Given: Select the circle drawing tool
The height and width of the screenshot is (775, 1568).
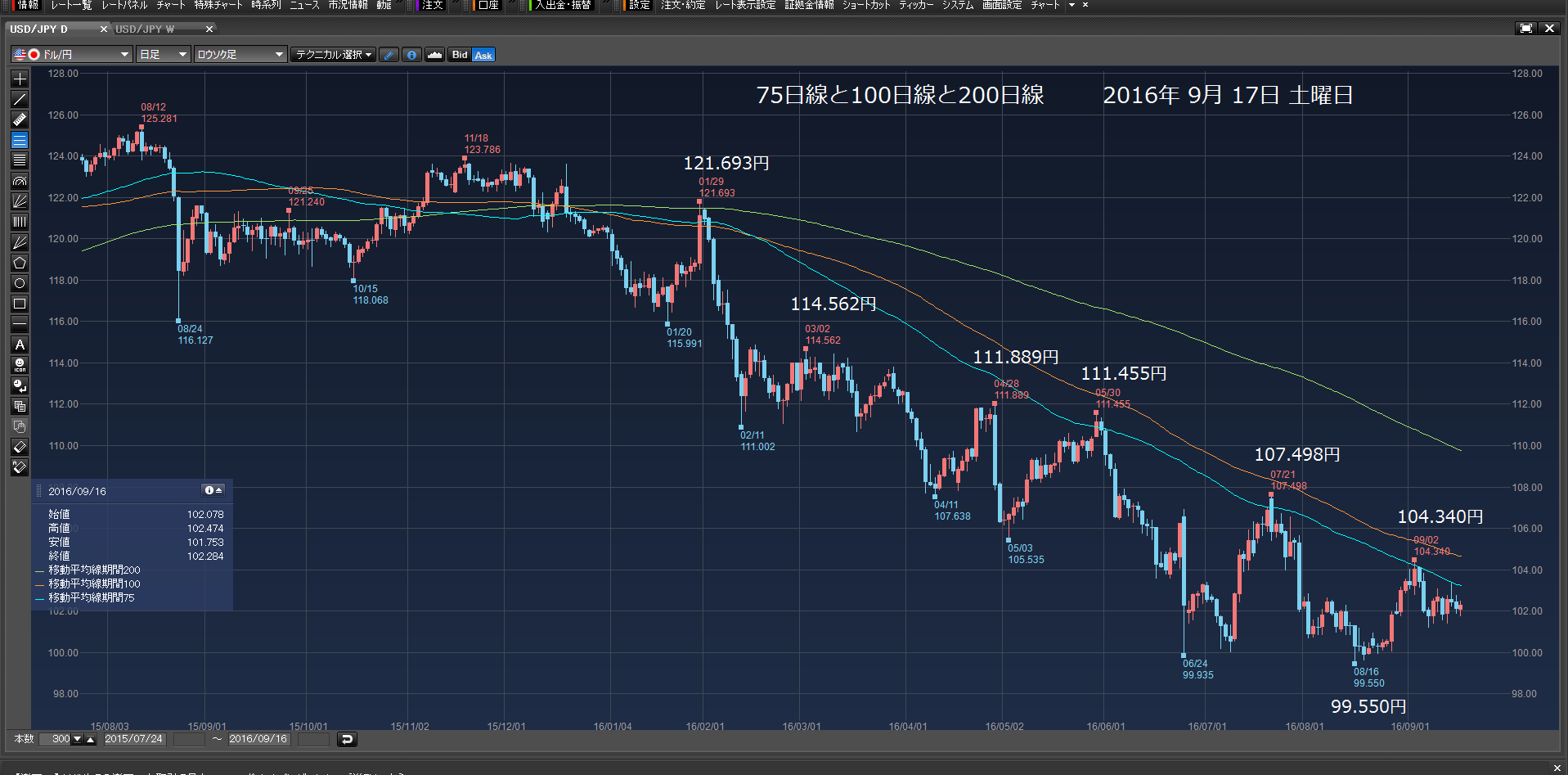Looking at the screenshot, I should (x=20, y=283).
